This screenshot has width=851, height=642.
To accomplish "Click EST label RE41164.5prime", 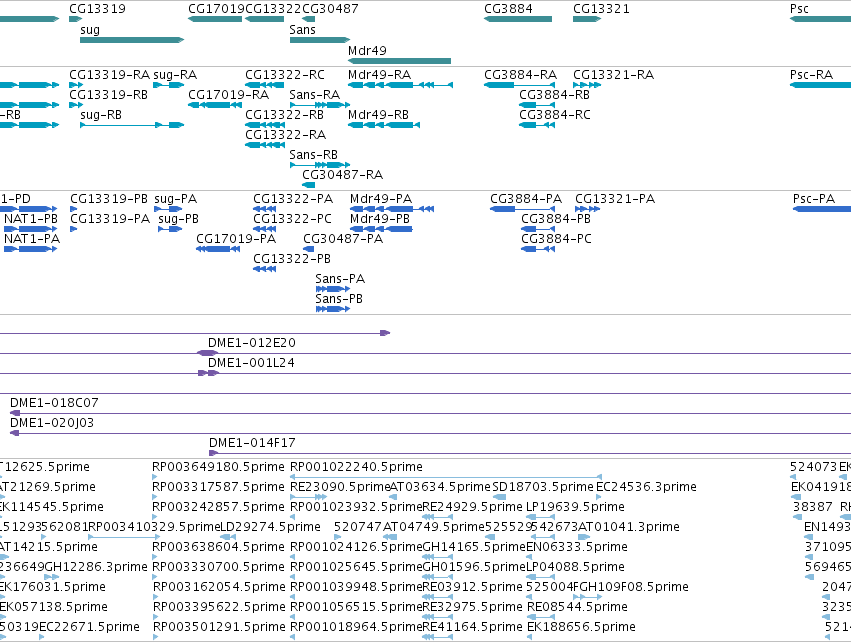I will click(x=472, y=627).
